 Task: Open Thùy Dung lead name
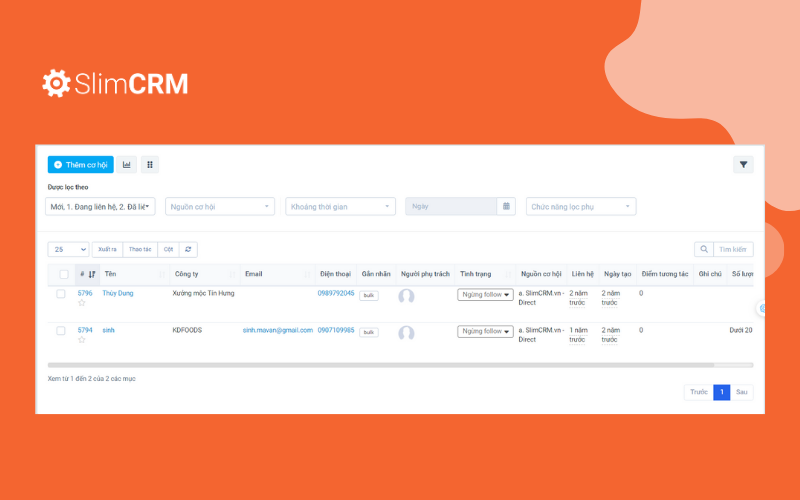click(118, 293)
